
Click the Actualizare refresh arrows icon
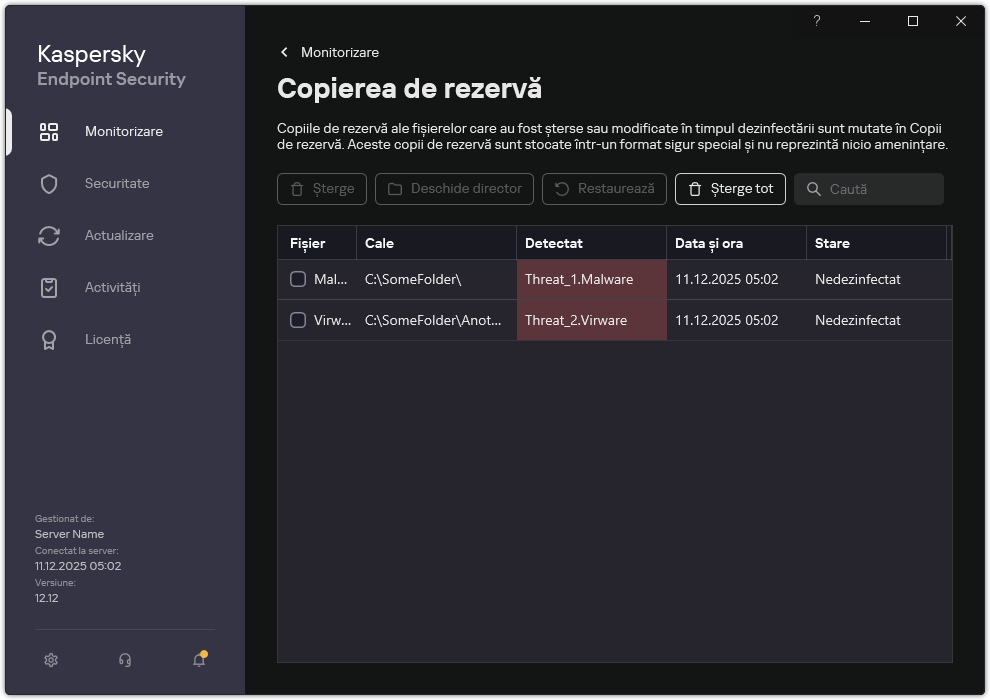[x=49, y=236]
